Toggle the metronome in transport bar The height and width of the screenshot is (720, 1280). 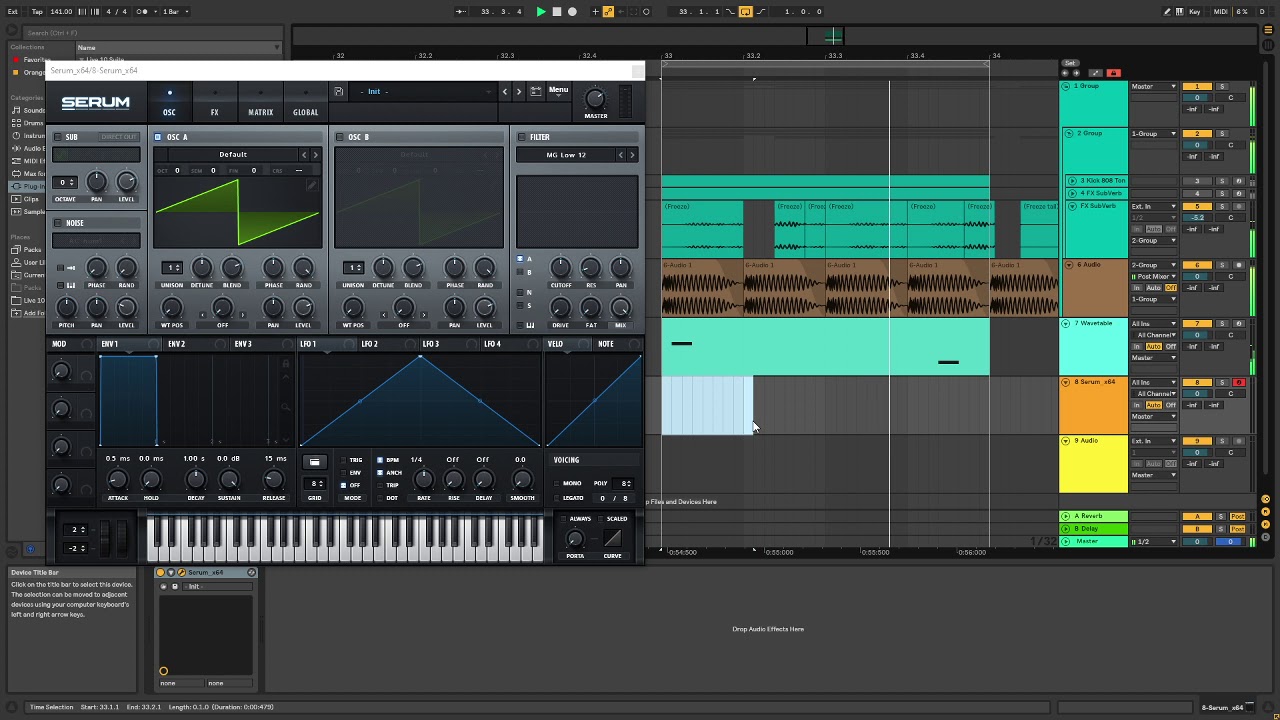144,12
